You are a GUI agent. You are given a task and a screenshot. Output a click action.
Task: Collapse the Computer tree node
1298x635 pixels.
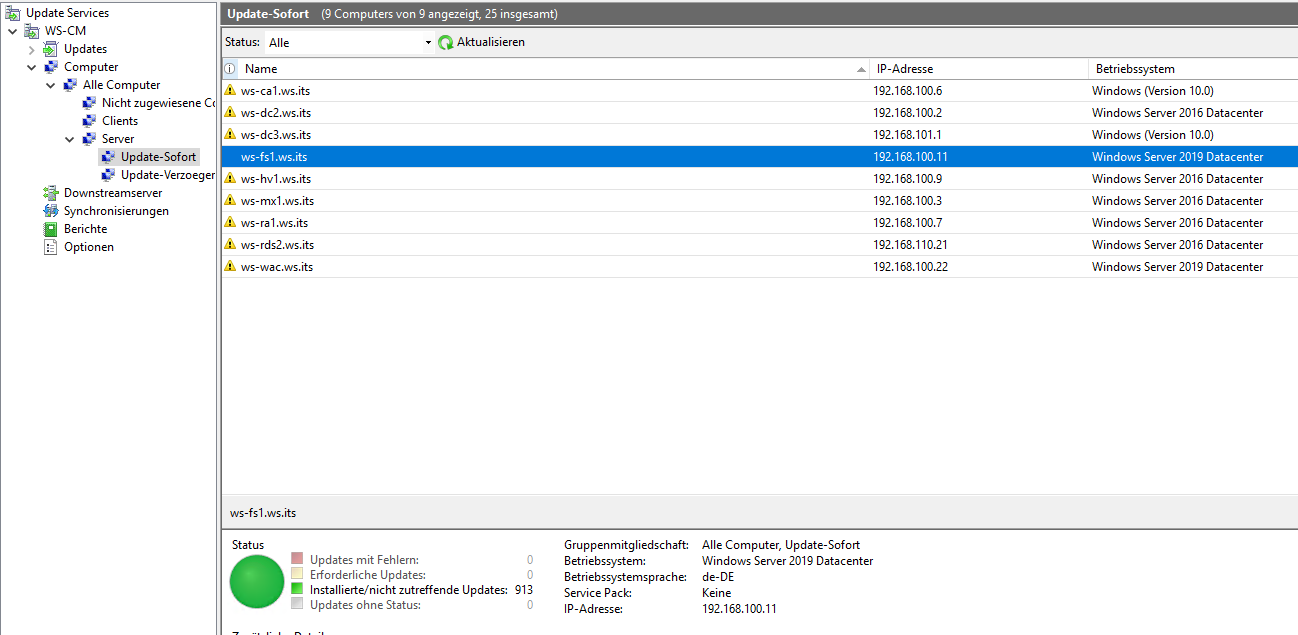click(31, 67)
